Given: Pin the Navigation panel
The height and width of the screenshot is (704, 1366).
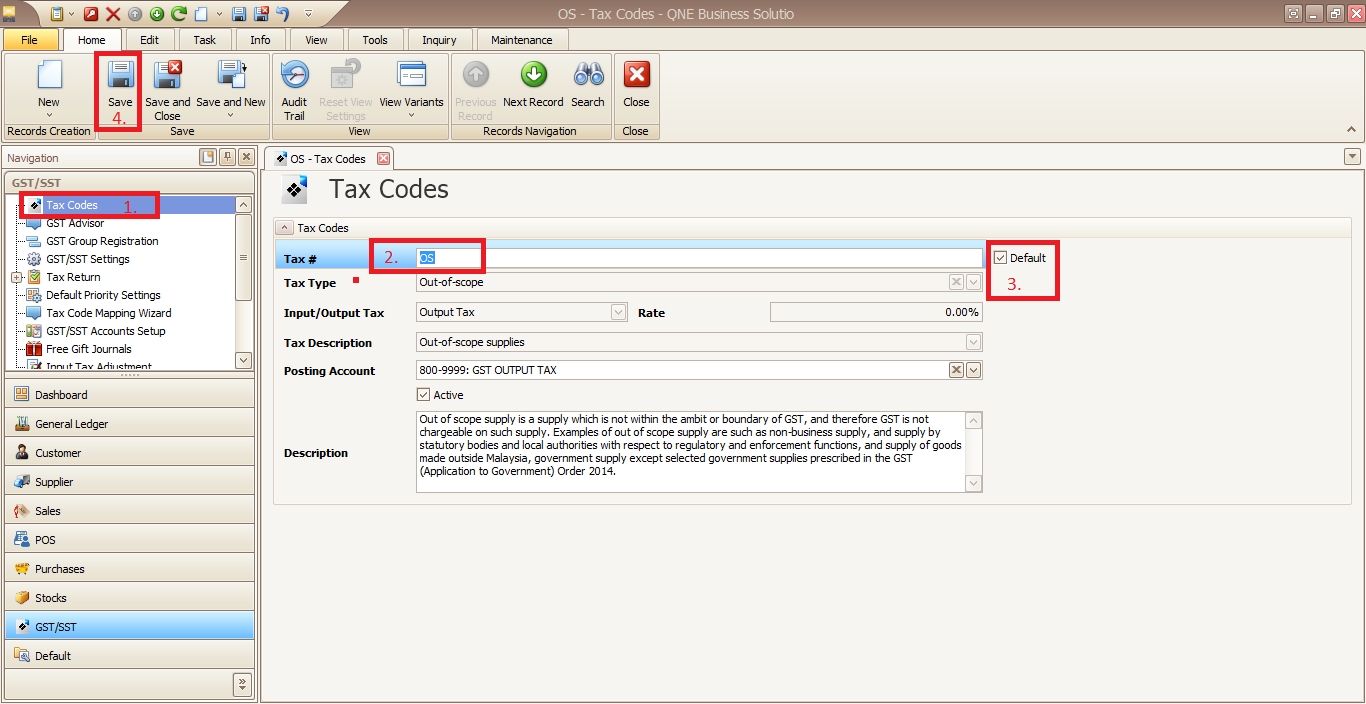Looking at the screenshot, I should (227, 157).
